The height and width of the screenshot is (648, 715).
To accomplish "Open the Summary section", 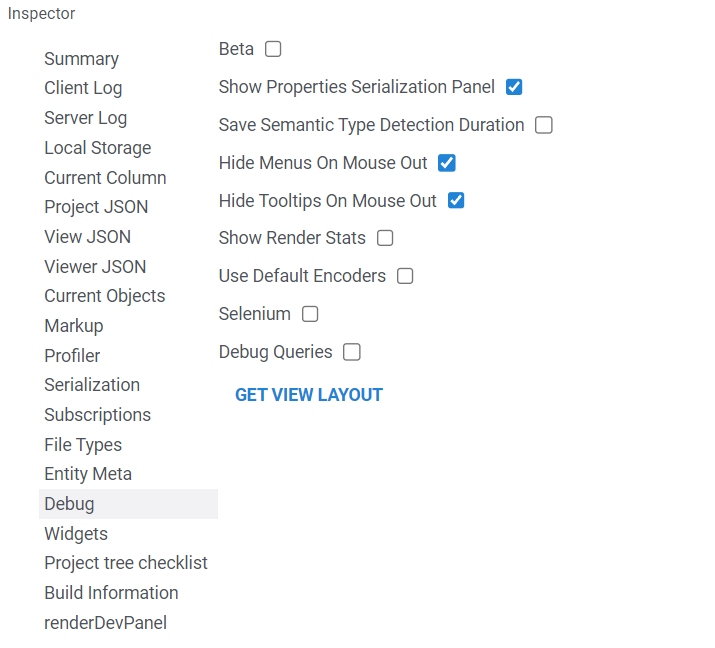I will [x=81, y=59].
